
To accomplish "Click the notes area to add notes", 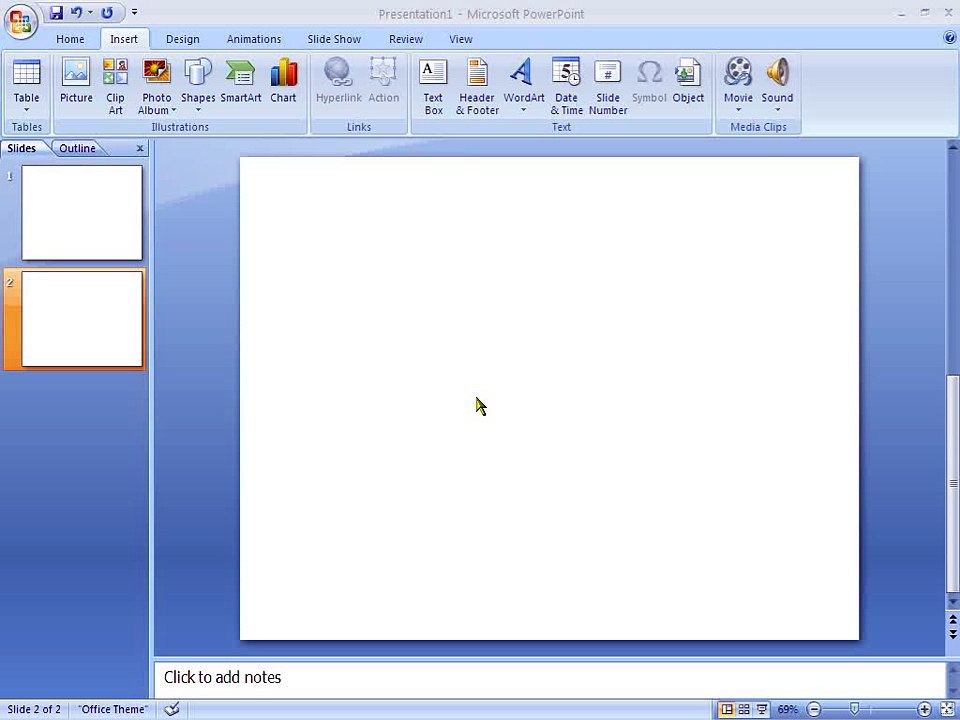I will [549, 678].
